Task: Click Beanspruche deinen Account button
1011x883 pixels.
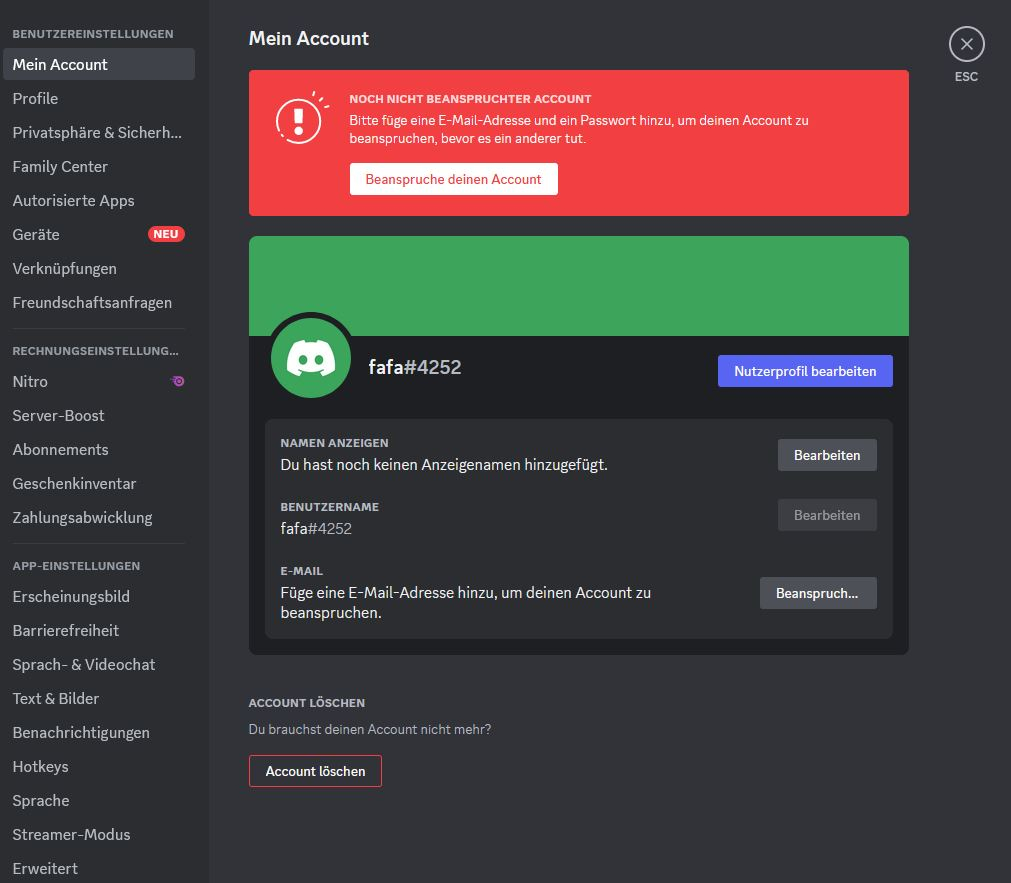Action: 453,179
